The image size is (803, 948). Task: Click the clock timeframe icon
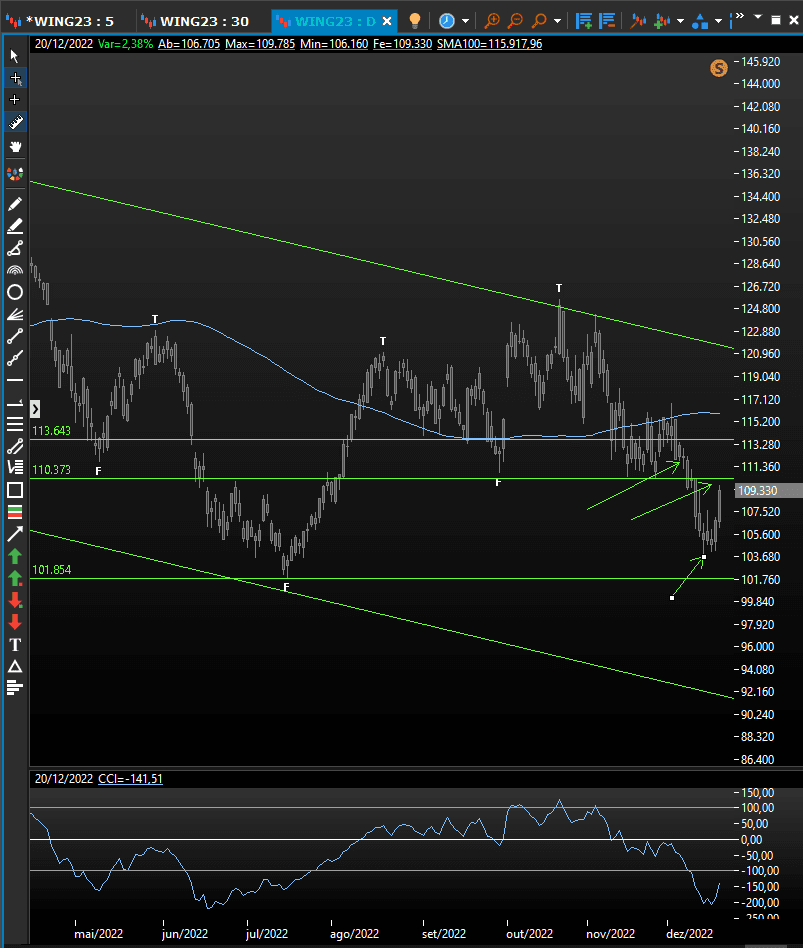[447, 21]
